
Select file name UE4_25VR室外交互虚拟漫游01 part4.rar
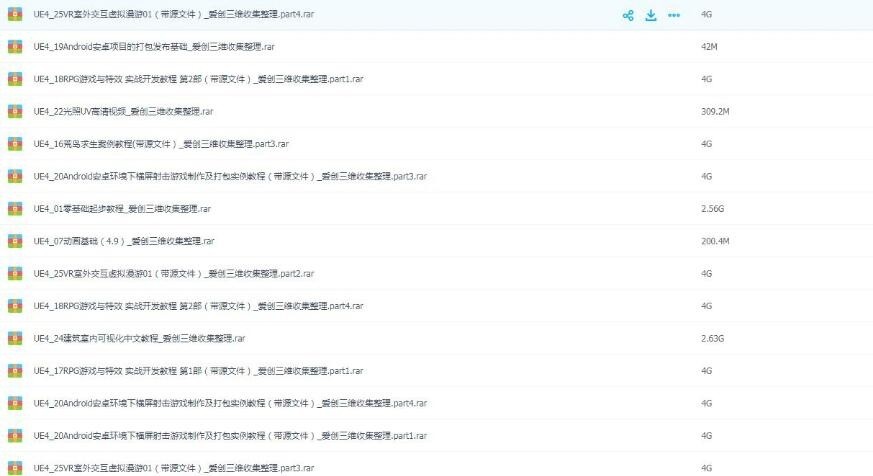click(x=174, y=14)
